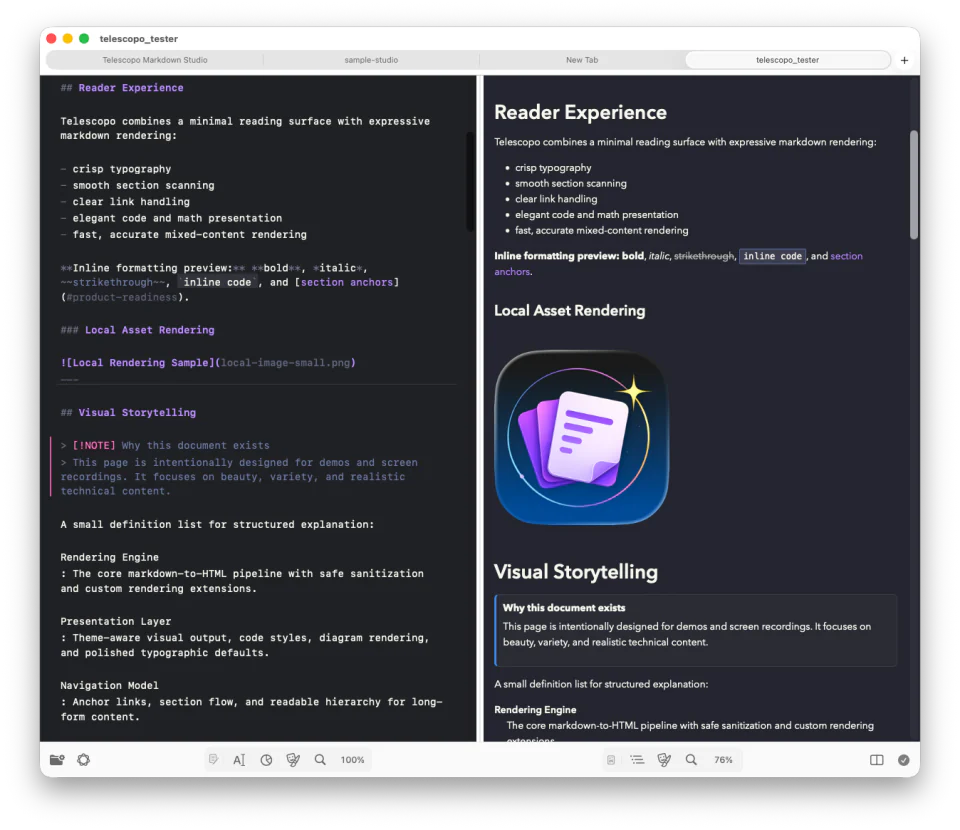
Task: Click the Visual Storytelling preview heading
Action: pos(576,572)
